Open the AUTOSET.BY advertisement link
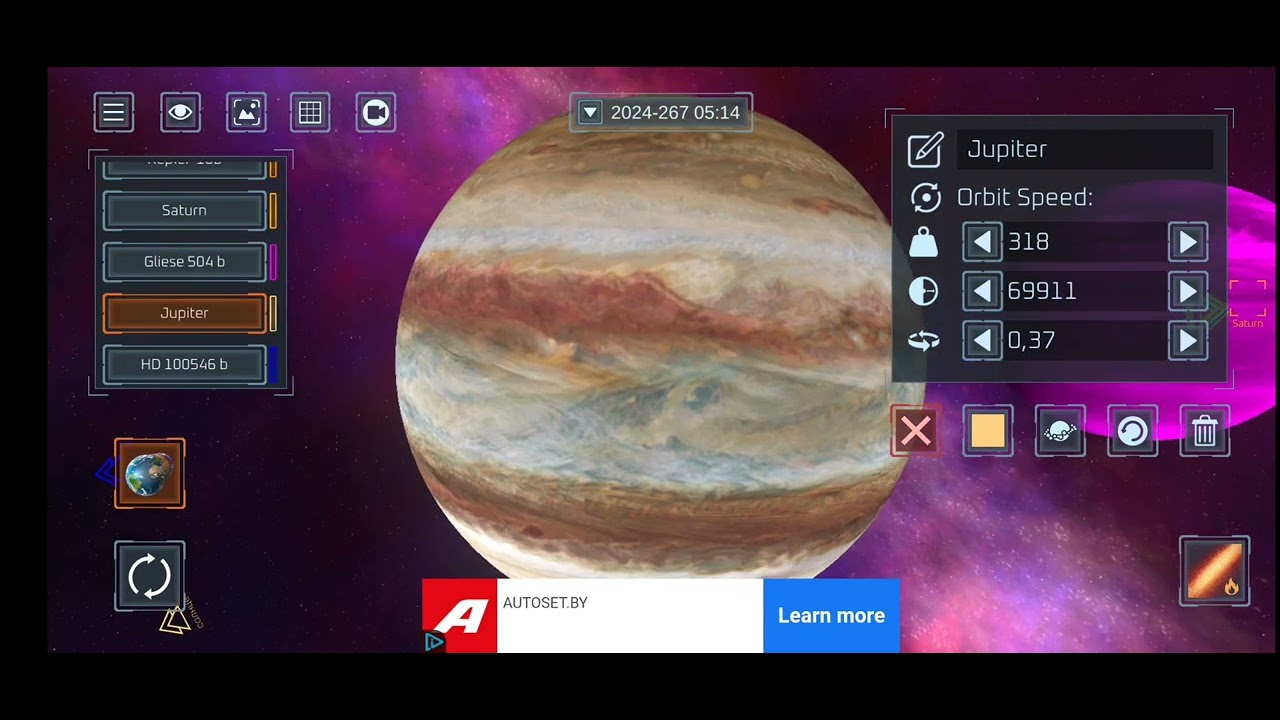 pos(545,603)
